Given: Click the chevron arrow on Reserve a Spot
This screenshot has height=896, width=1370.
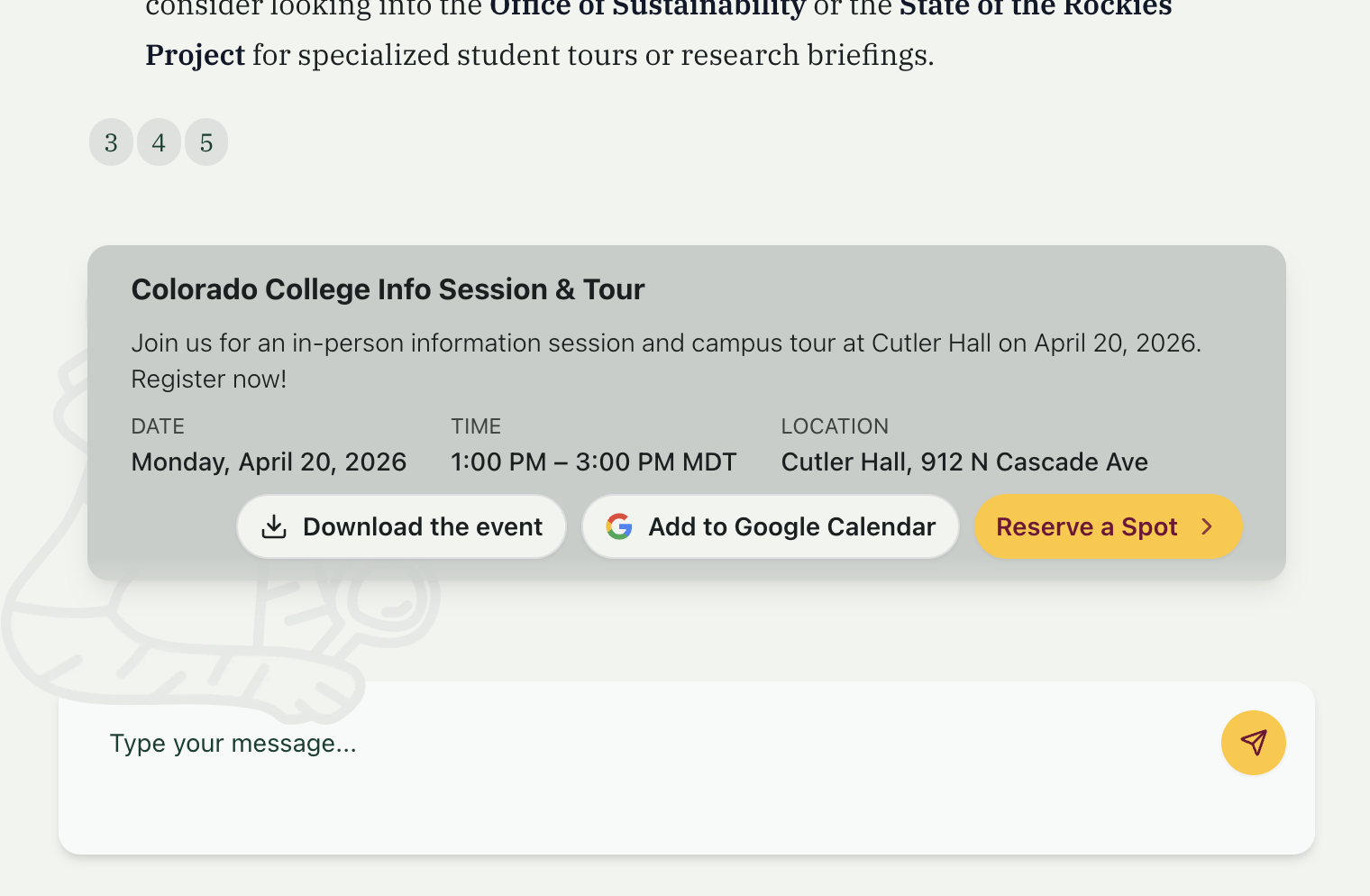Looking at the screenshot, I should click(1207, 526).
